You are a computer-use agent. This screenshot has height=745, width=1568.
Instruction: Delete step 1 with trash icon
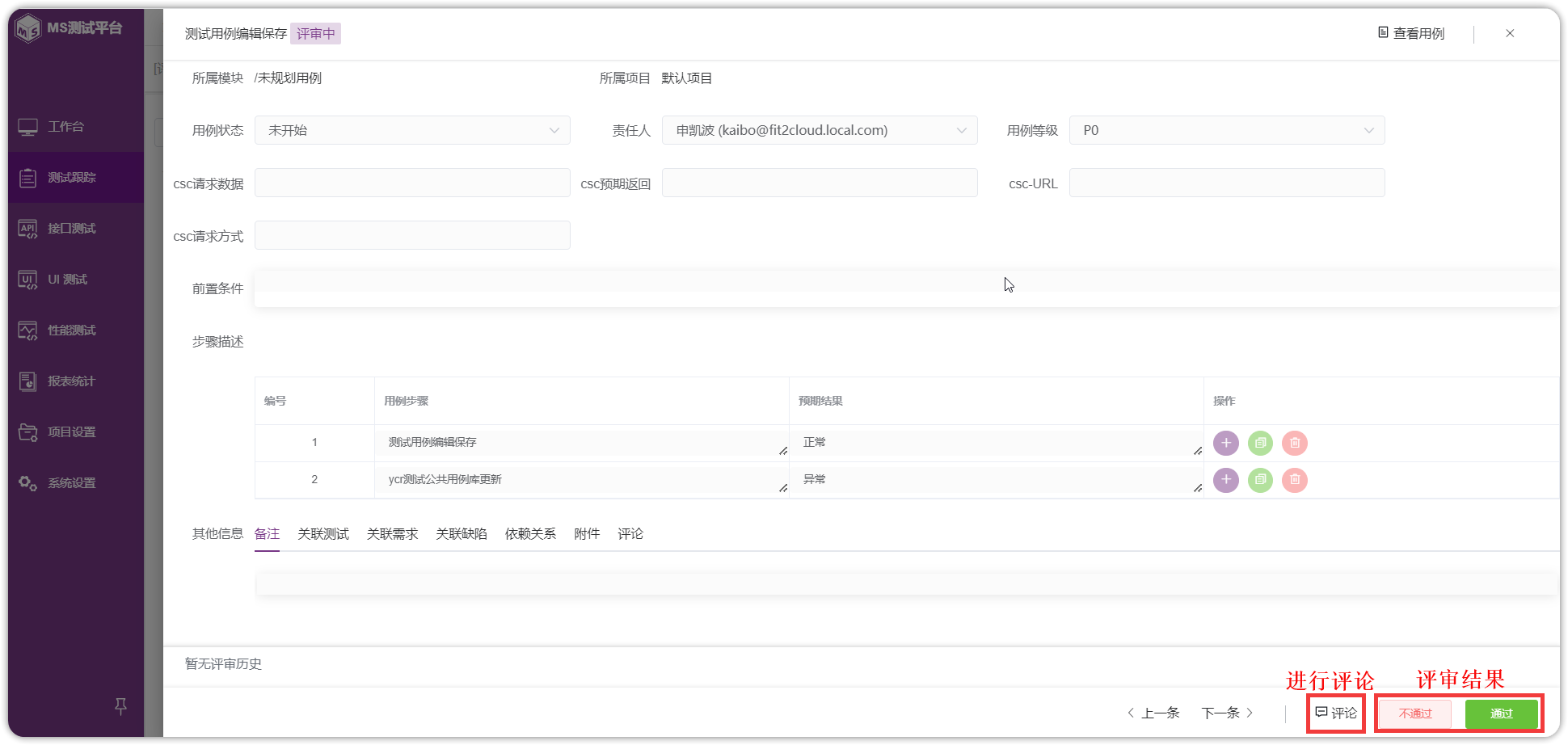coord(1295,443)
